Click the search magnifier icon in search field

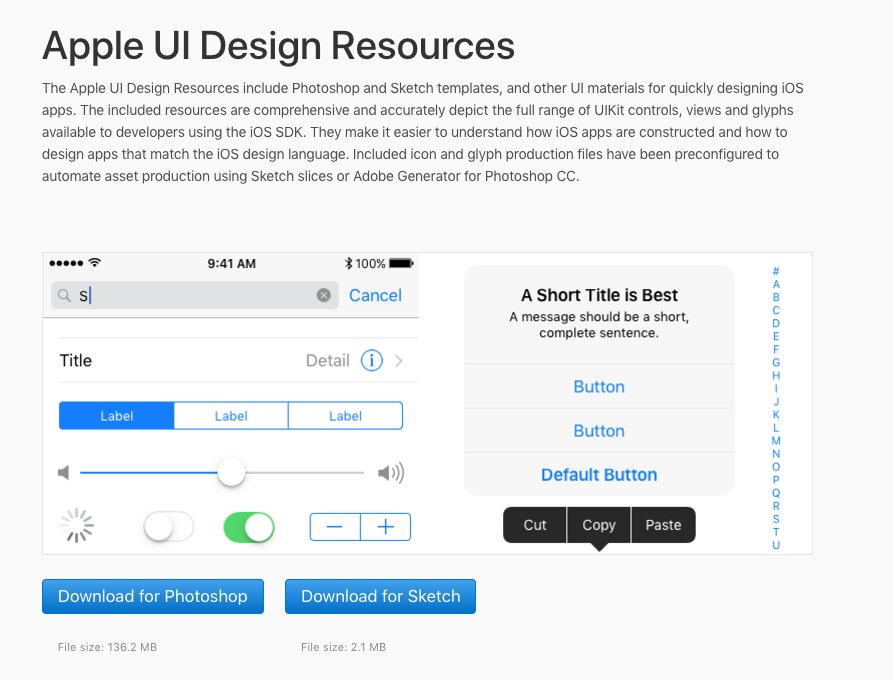click(64, 295)
